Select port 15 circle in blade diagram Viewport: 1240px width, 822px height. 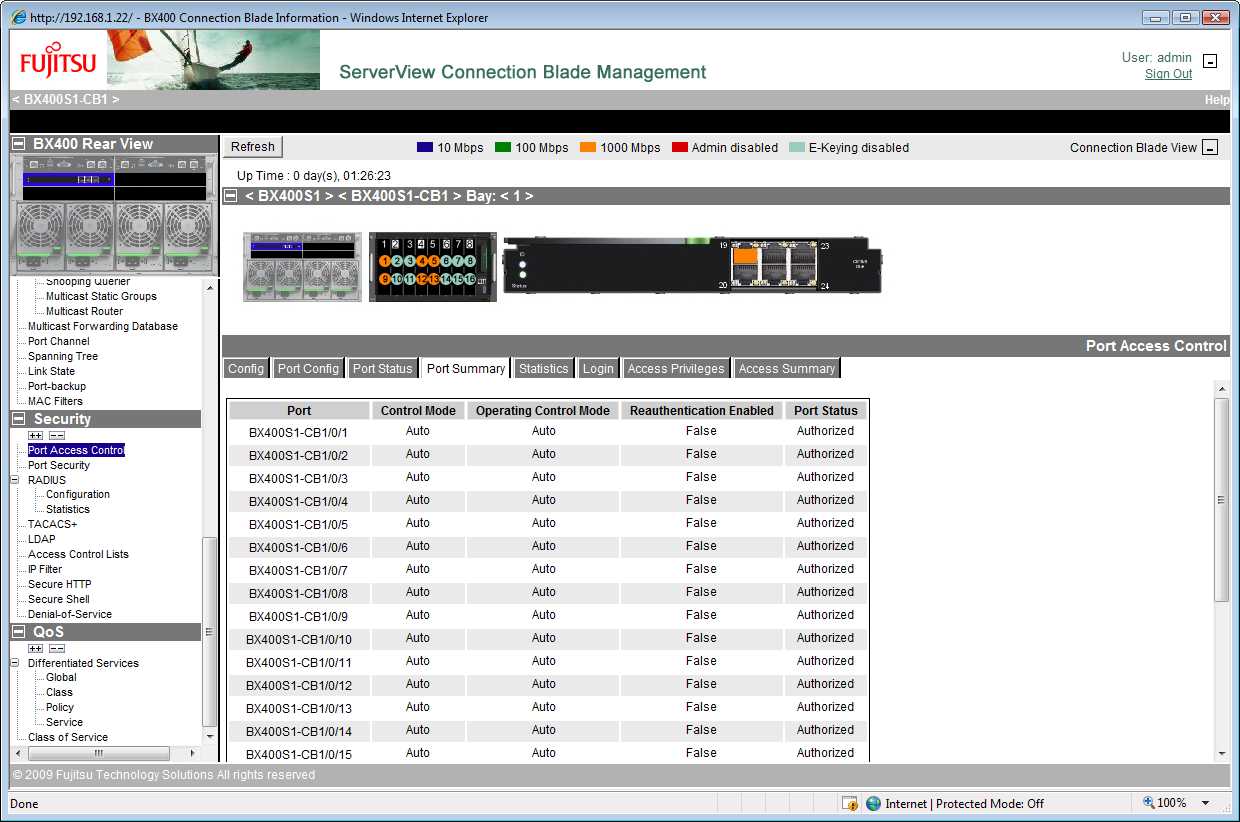coord(457,279)
